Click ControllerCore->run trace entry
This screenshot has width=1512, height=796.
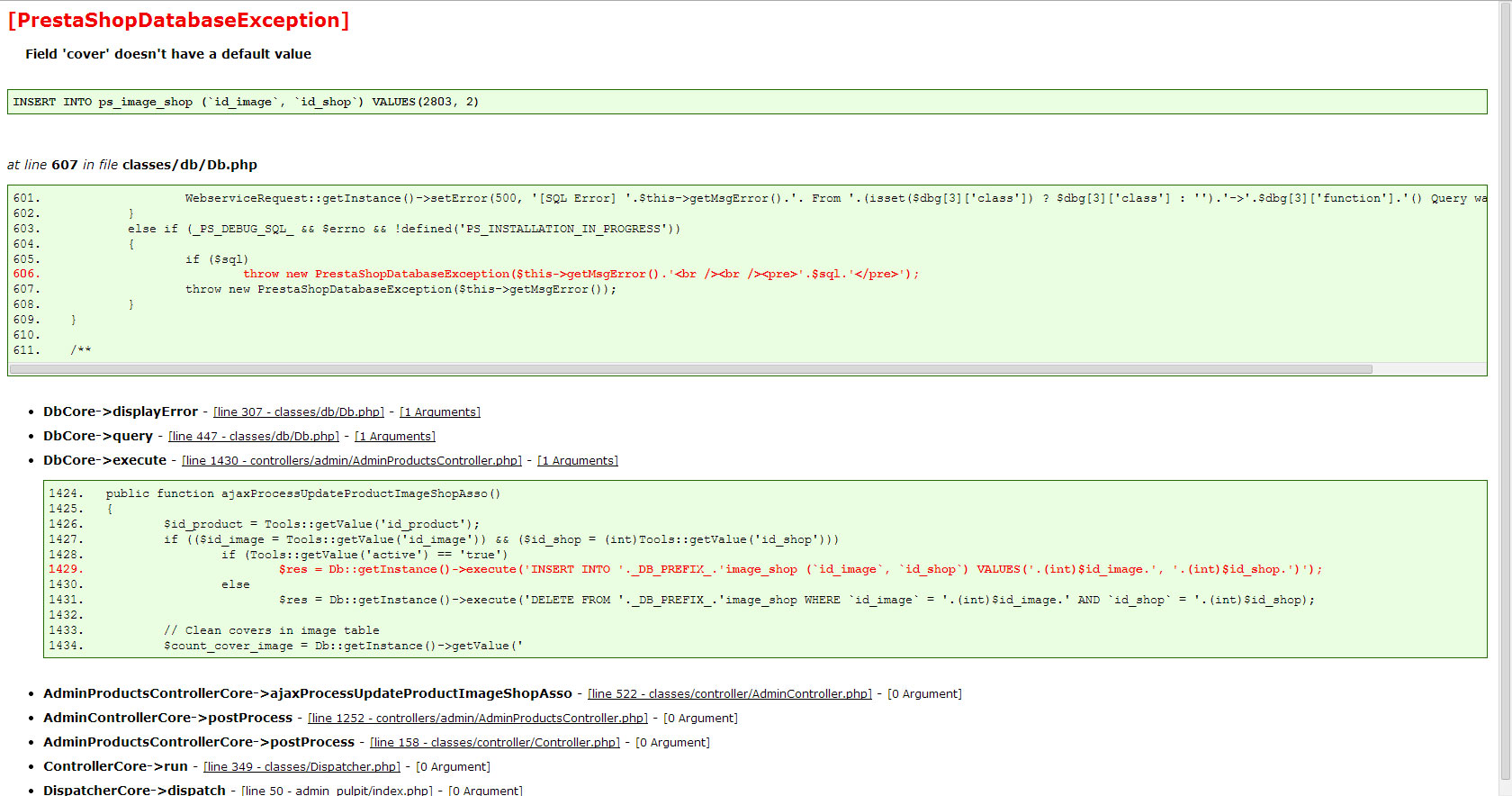click(115, 766)
